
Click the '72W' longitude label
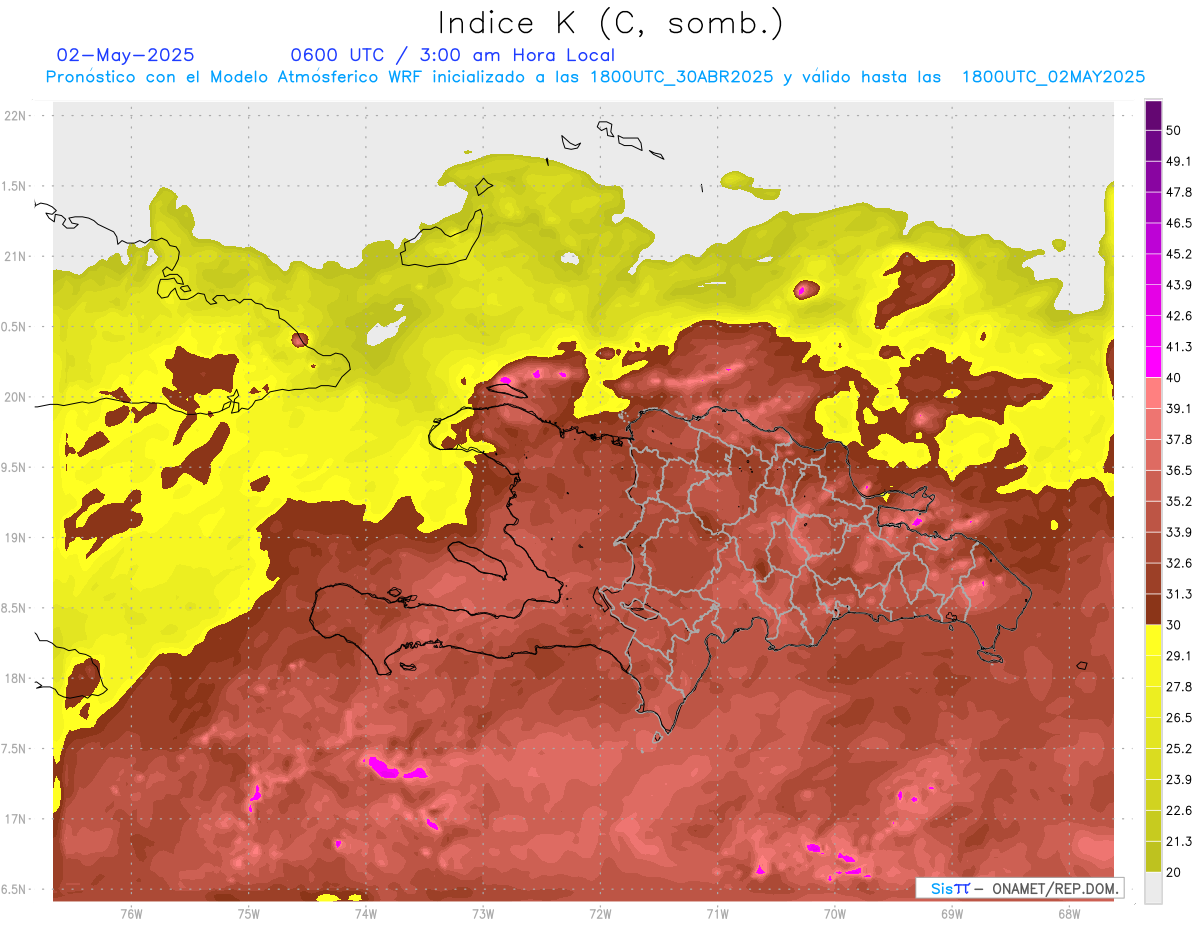(600, 913)
